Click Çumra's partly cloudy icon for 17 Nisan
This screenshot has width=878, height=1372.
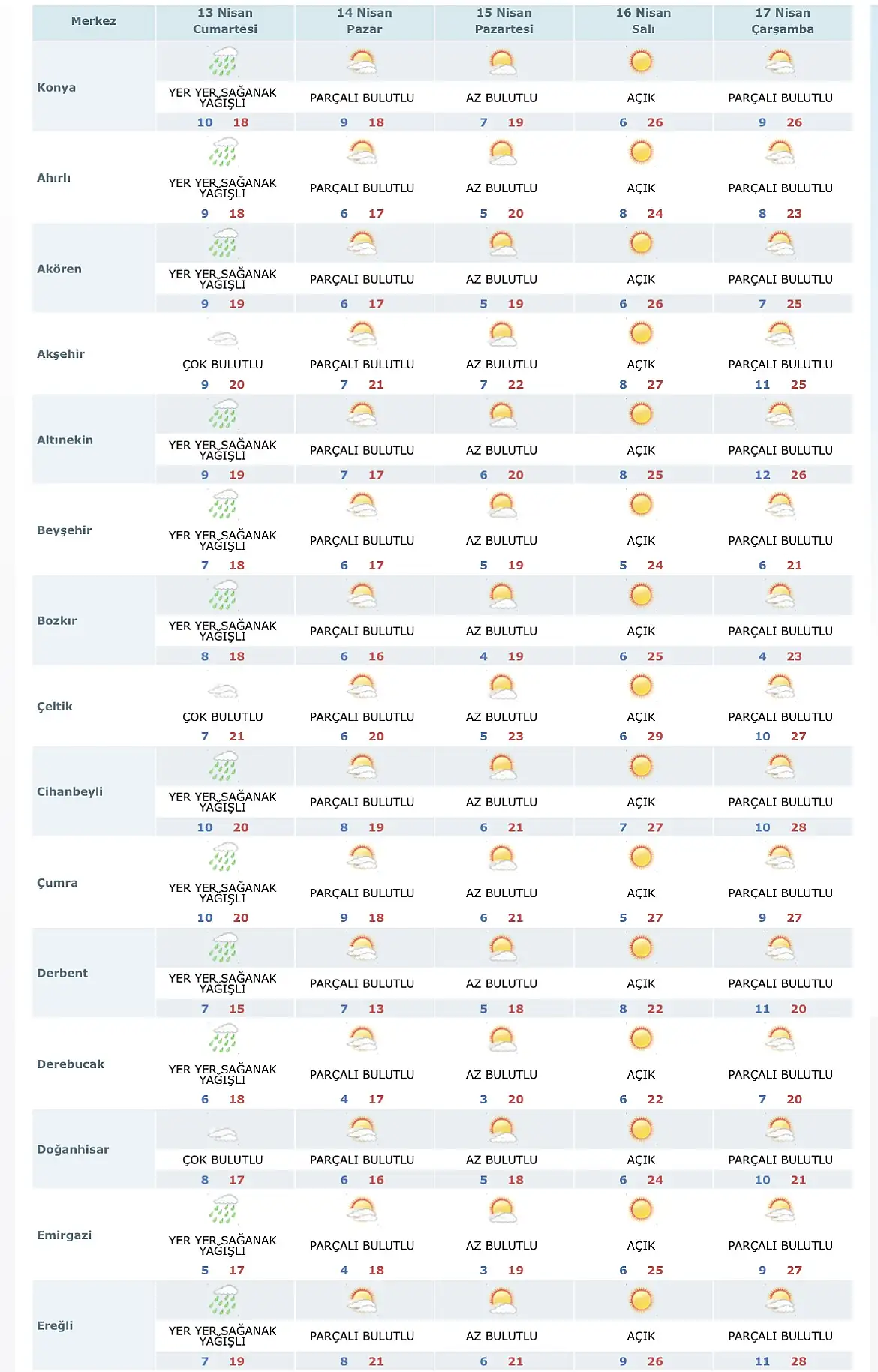[x=780, y=857]
